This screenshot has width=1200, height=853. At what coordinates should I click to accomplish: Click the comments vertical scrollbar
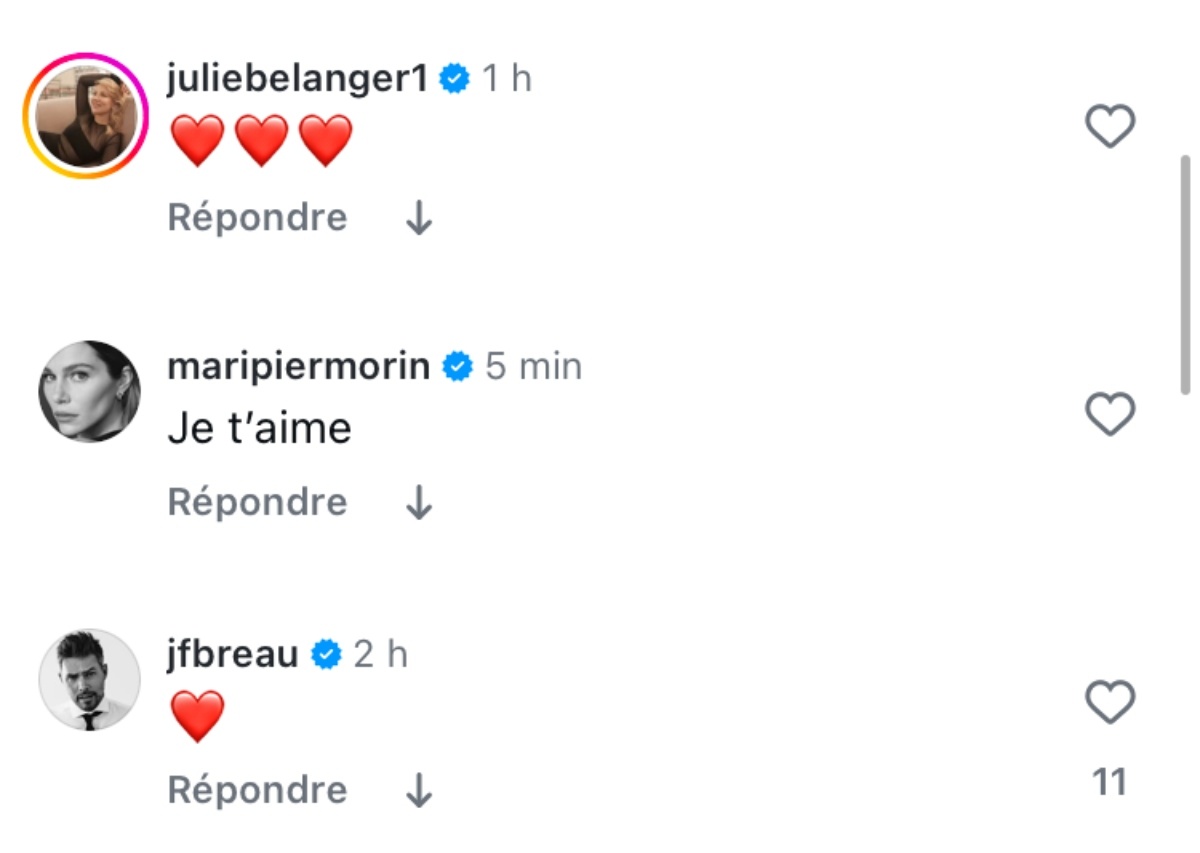tap(1186, 274)
